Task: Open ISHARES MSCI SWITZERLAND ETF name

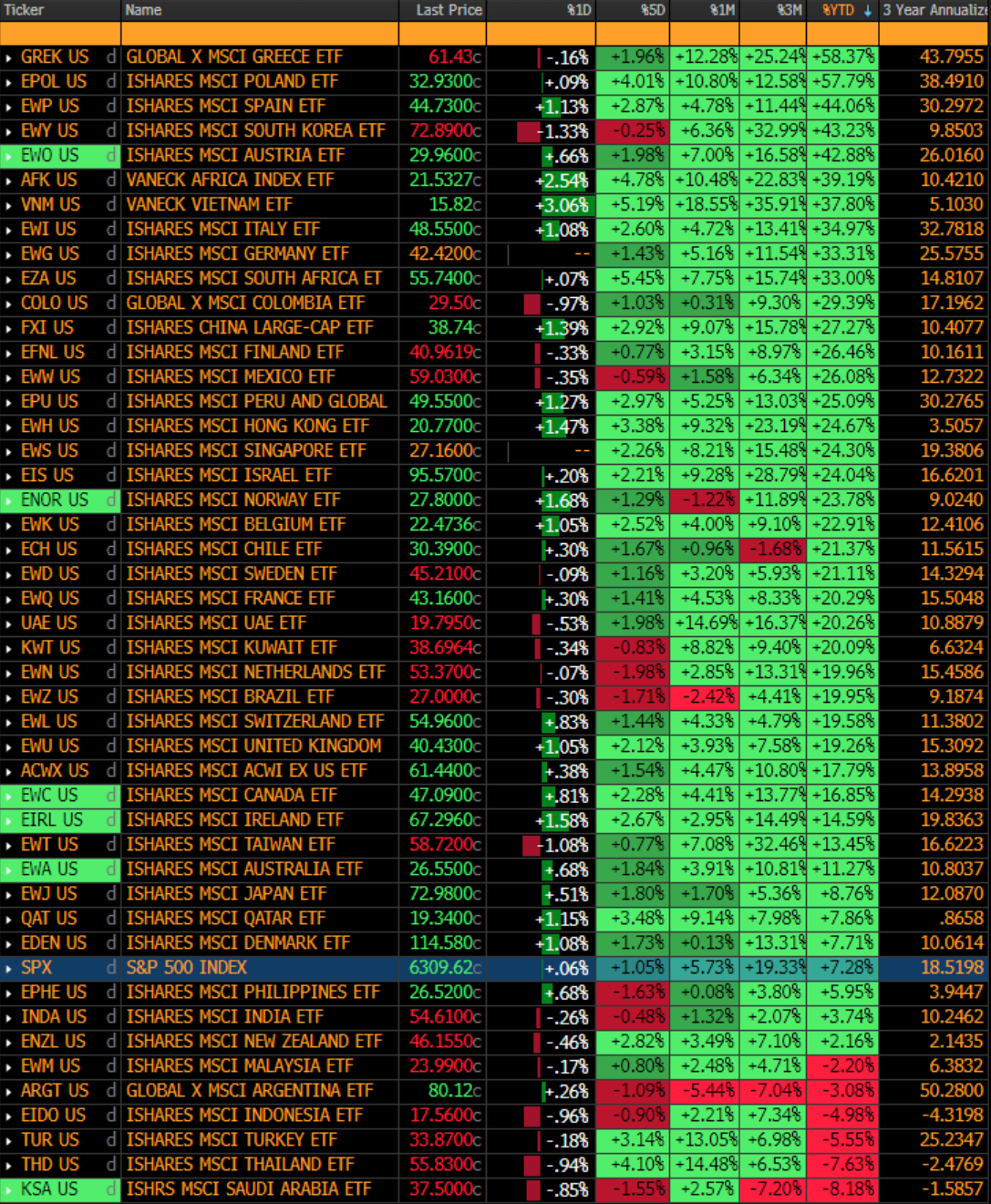Action: (255, 722)
